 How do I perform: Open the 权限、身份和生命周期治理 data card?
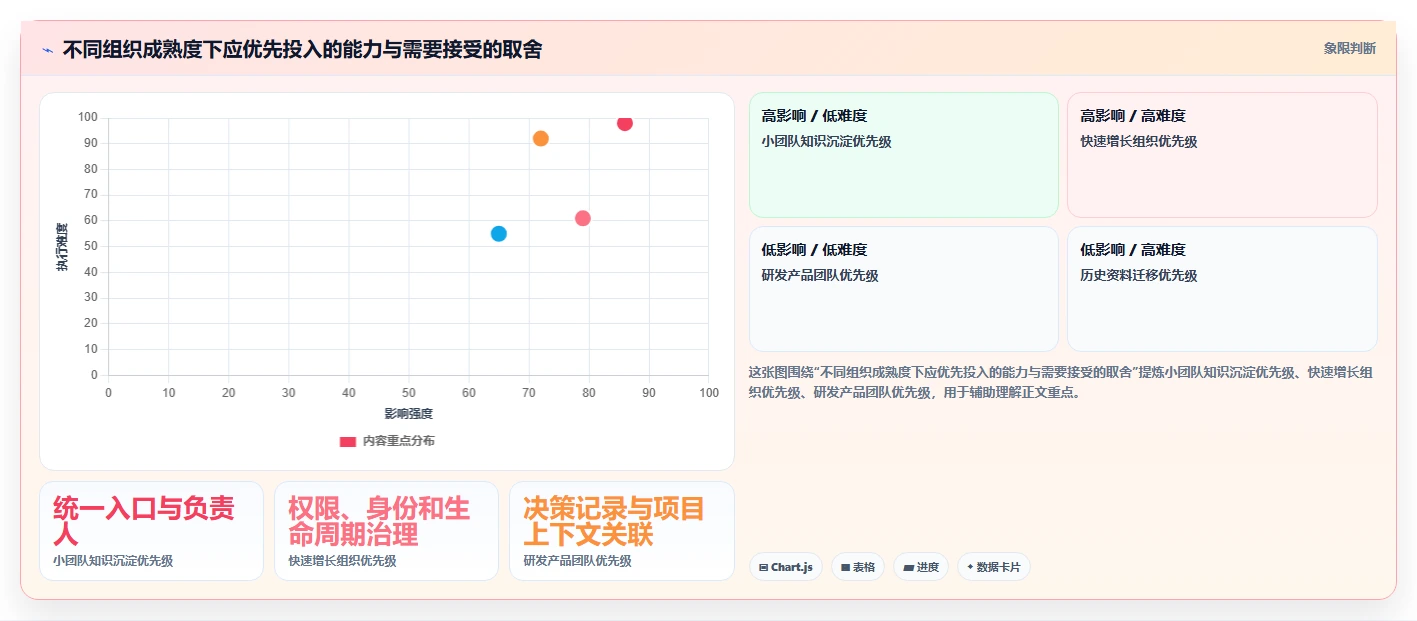[x=386, y=531]
